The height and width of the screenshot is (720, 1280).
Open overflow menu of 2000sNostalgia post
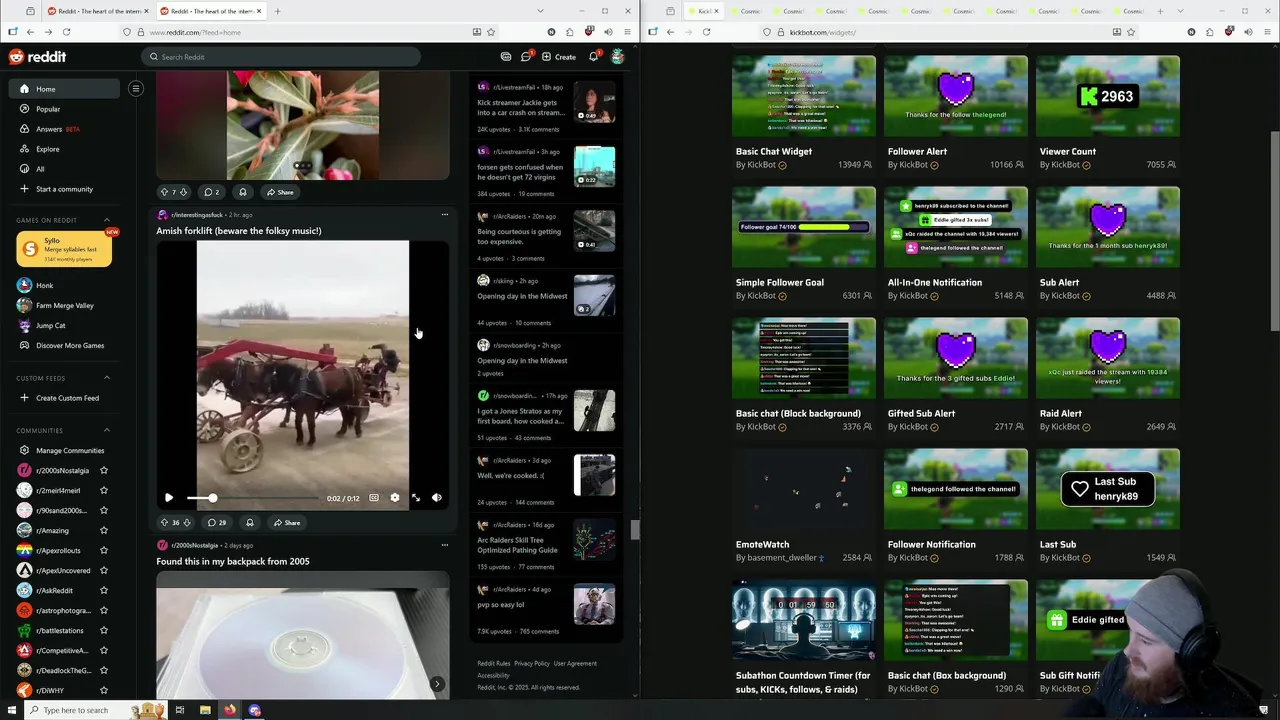(445, 545)
